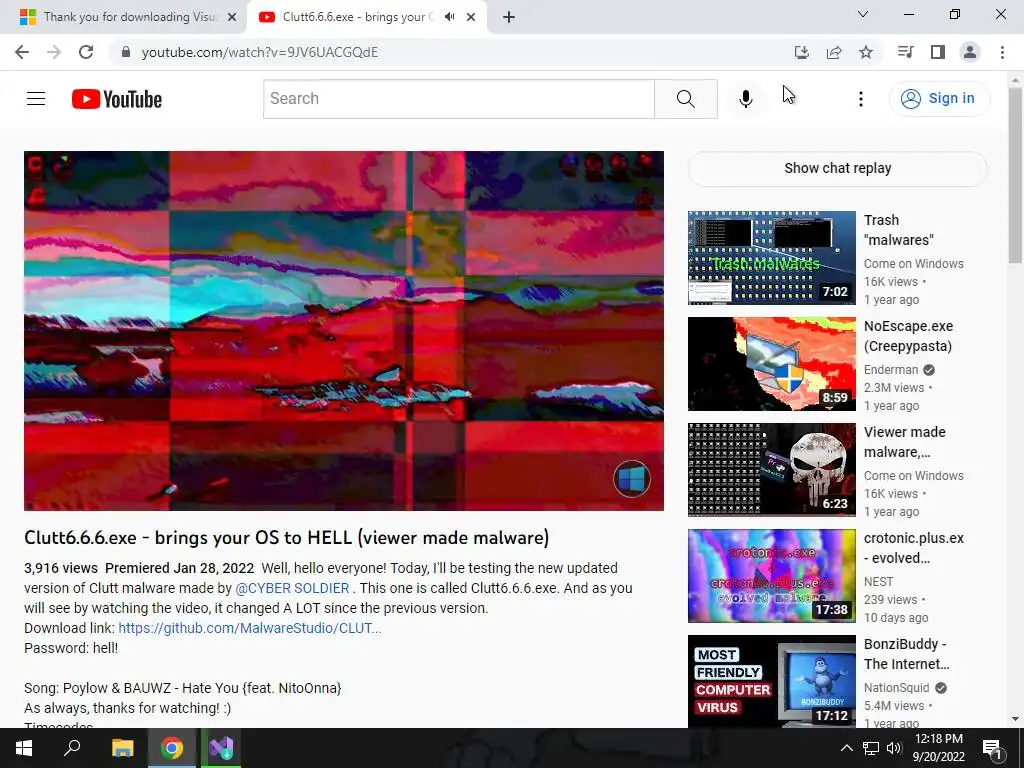Go forward with the browser forward arrow
The width and height of the screenshot is (1024, 768).
(x=54, y=52)
